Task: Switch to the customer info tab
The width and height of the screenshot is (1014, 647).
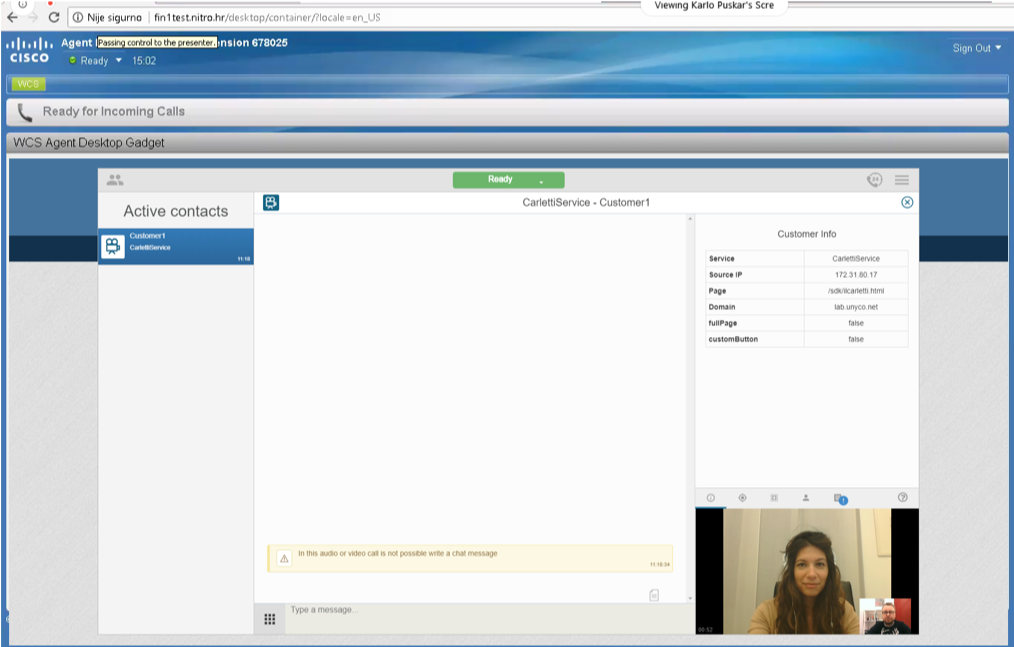Action: pyautogui.click(x=711, y=497)
